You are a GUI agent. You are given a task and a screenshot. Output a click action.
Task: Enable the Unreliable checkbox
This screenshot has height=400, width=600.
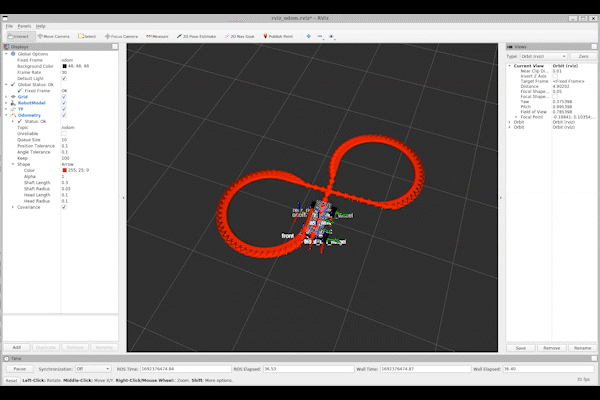coord(64,134)
